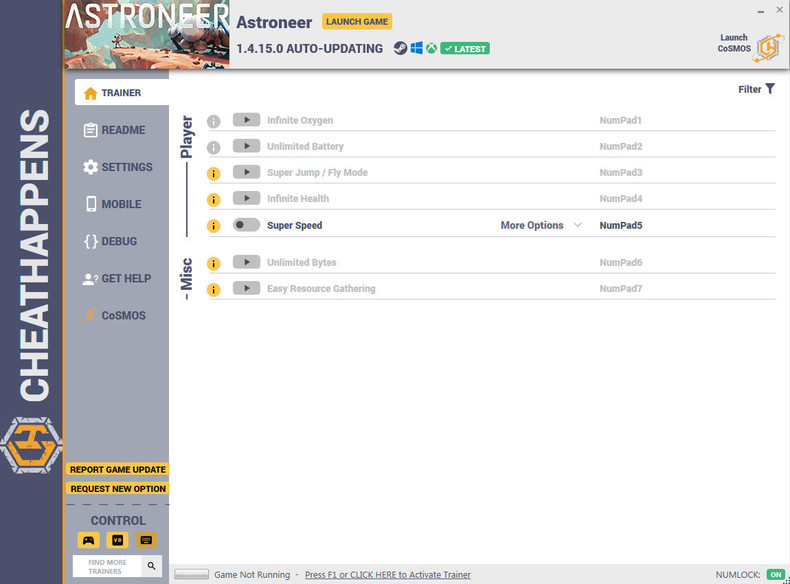Show info for Easy Resource Gathering

214,290
